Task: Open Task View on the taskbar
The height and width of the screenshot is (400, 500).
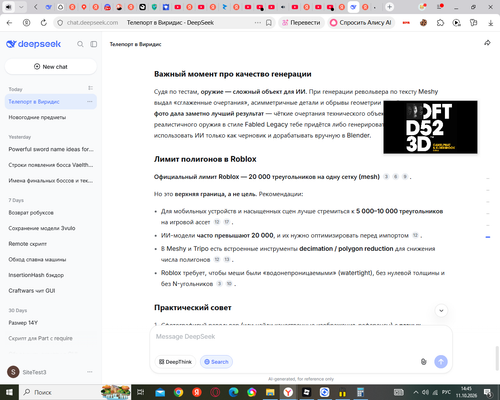Action: coord(141,392)
